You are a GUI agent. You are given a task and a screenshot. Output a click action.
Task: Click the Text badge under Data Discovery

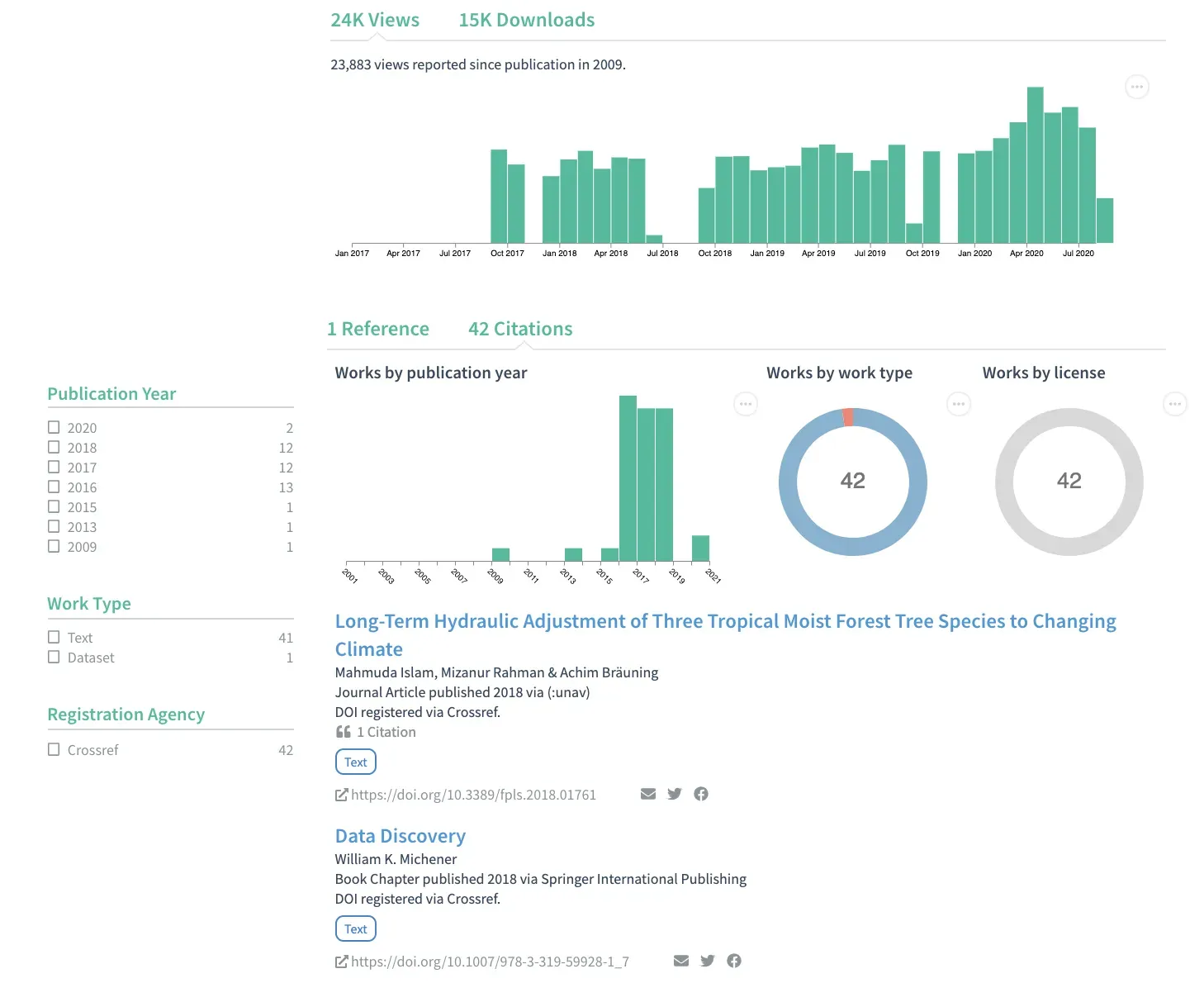(356, 928)
